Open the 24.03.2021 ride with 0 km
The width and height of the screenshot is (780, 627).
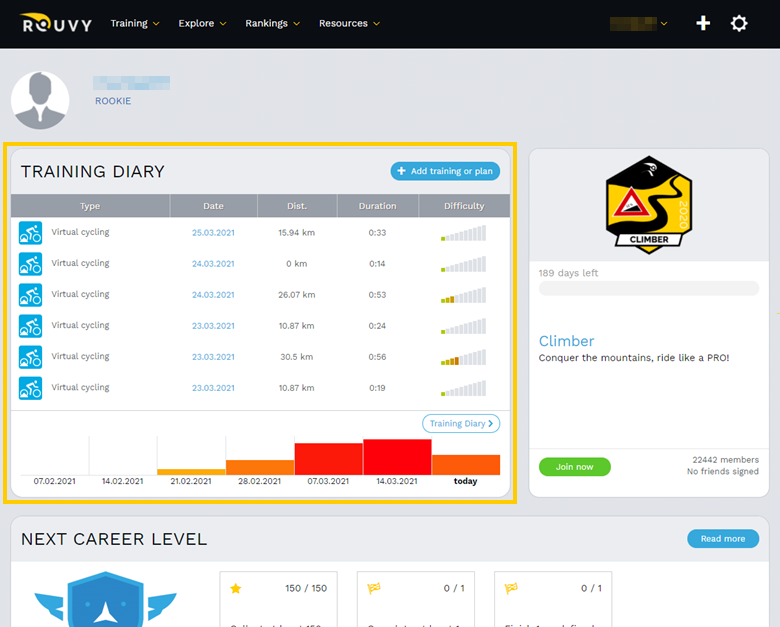(213, 264)
